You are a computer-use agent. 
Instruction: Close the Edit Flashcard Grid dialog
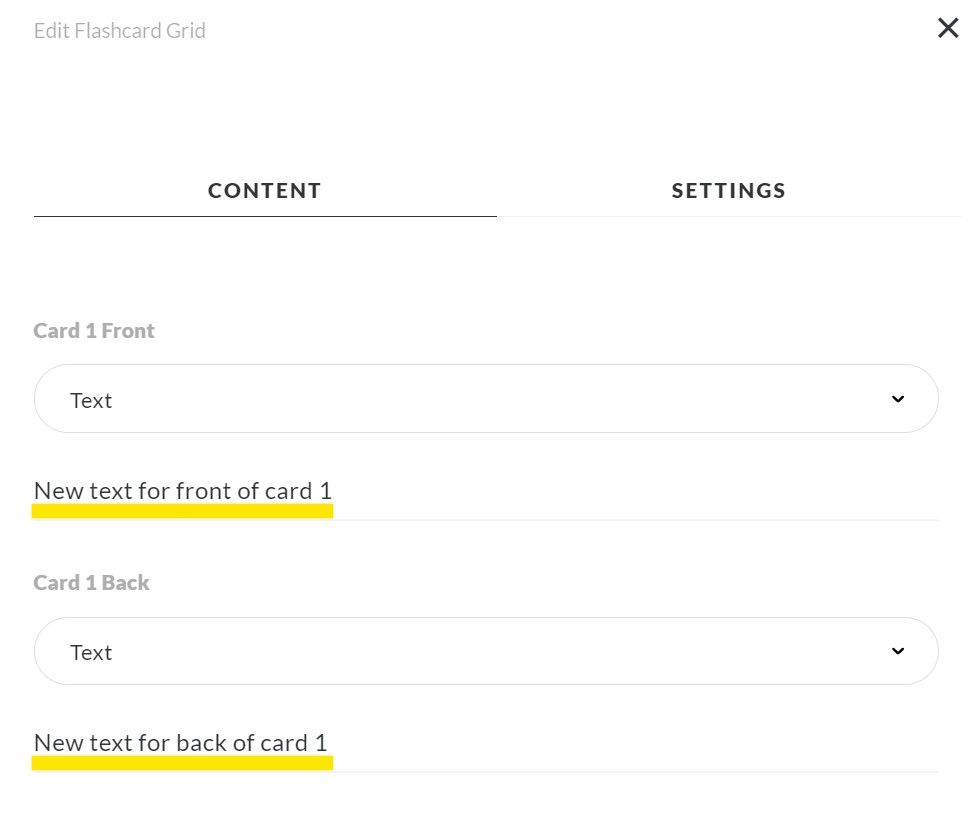point(947,28)
